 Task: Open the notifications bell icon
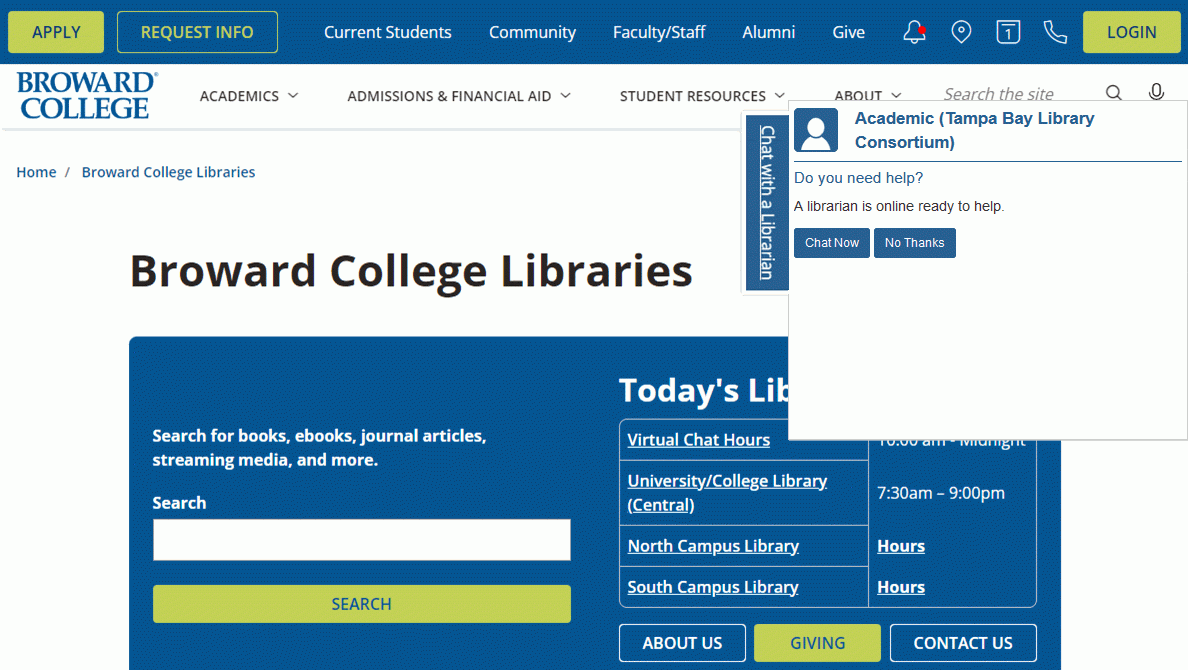tap(914, 32)
